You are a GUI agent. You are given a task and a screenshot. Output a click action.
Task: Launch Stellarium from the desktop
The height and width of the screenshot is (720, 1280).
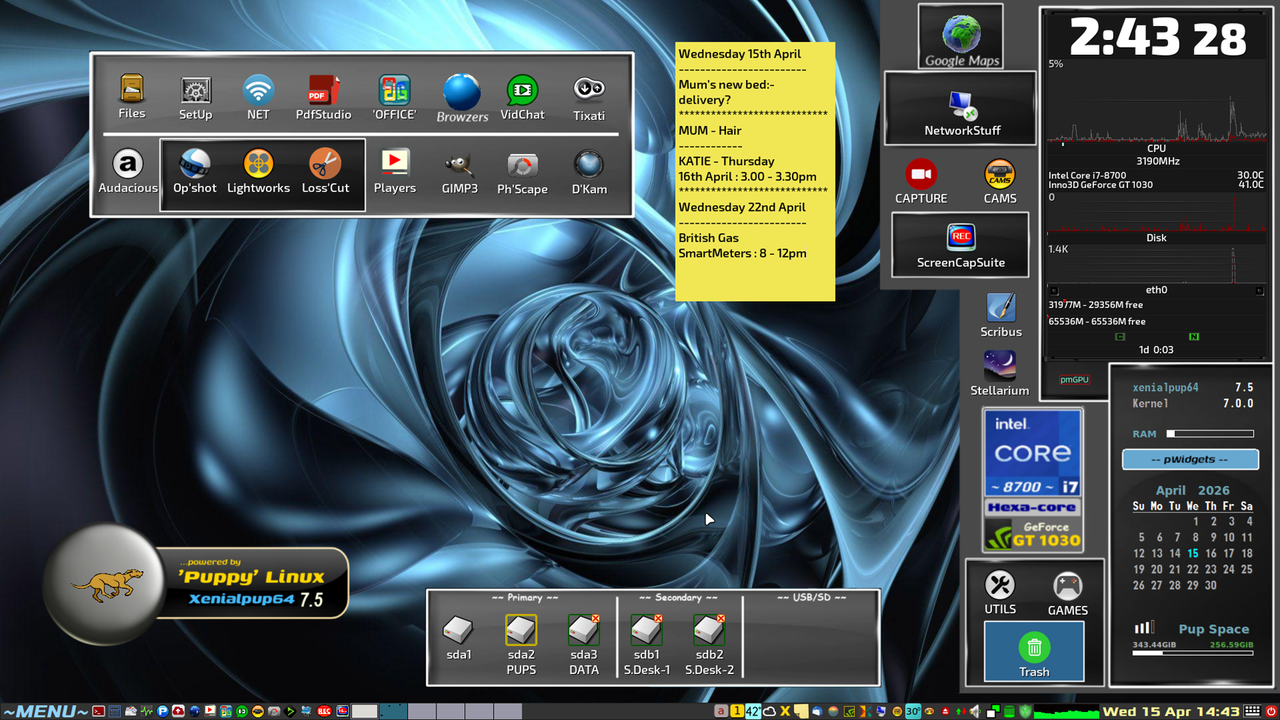(x=1000, y=366)
